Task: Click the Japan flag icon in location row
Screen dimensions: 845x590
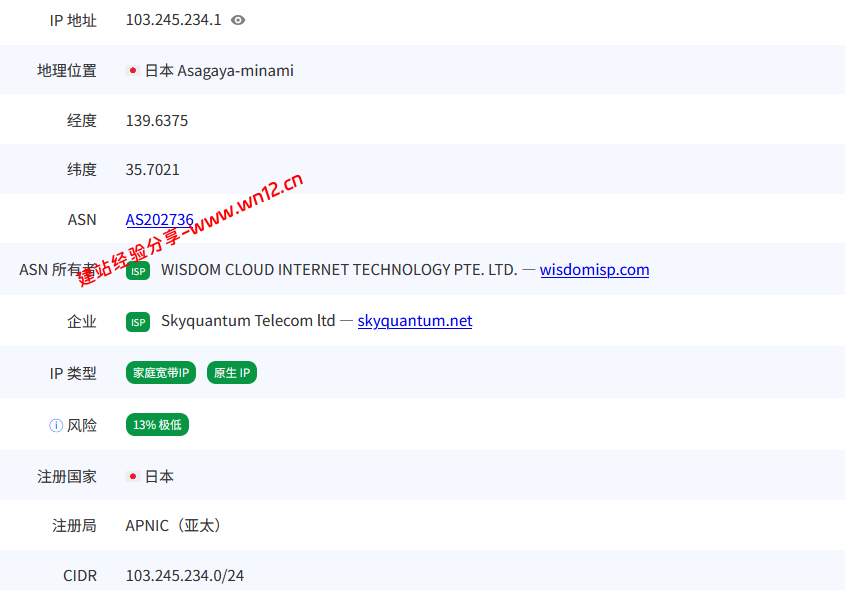Action: click(133, 71)
